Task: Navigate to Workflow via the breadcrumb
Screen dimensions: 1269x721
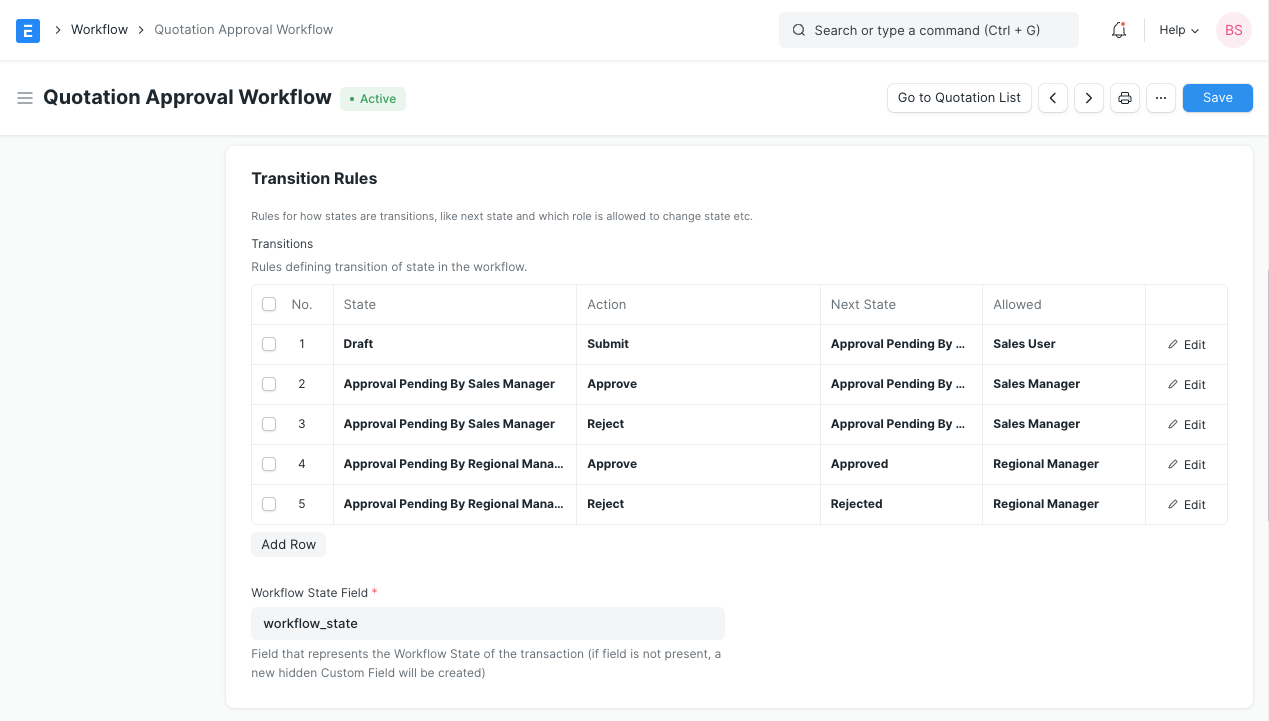Action: coord(99,30)
